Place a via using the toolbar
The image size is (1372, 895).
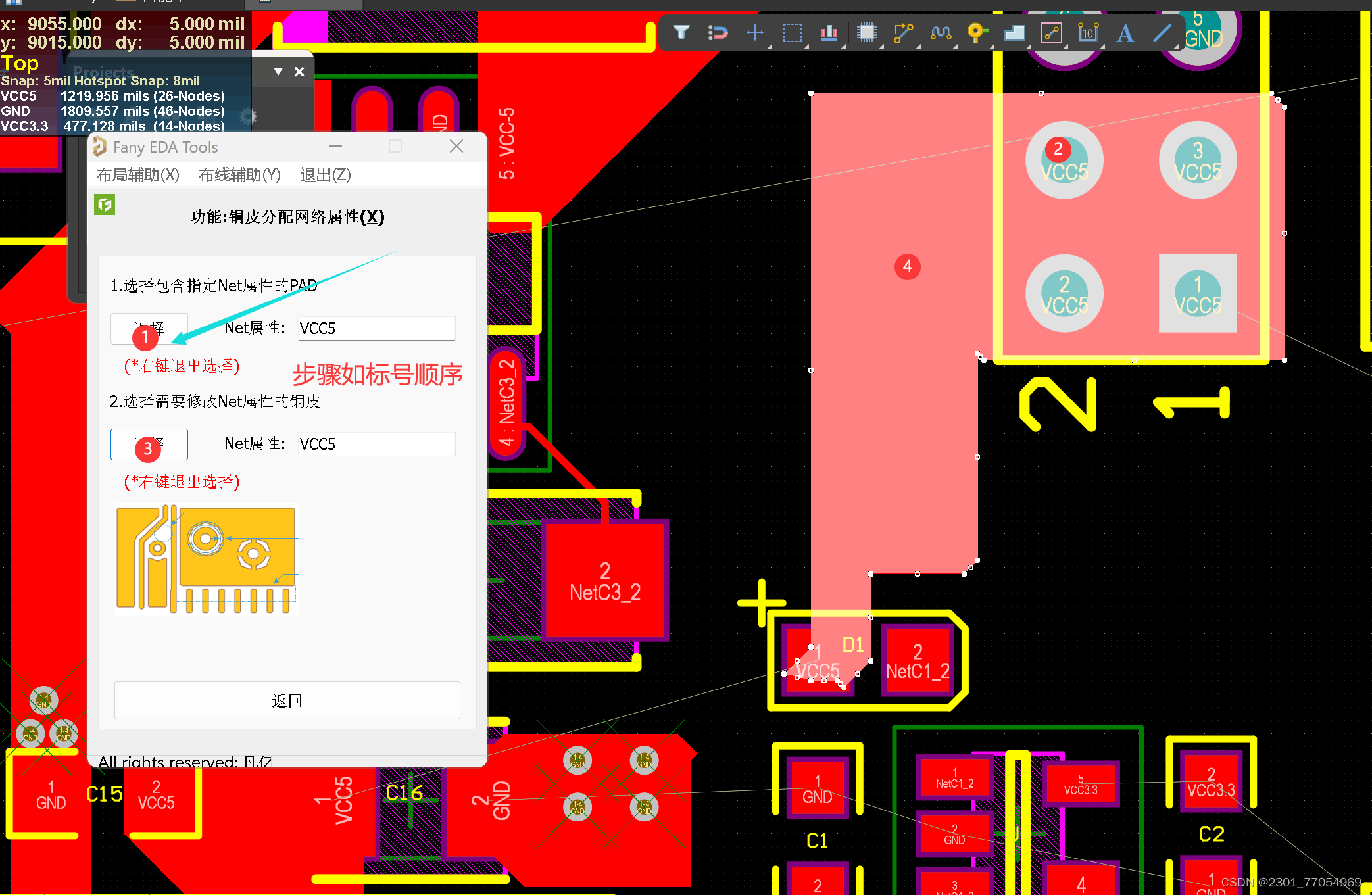[x=977, y=32]
